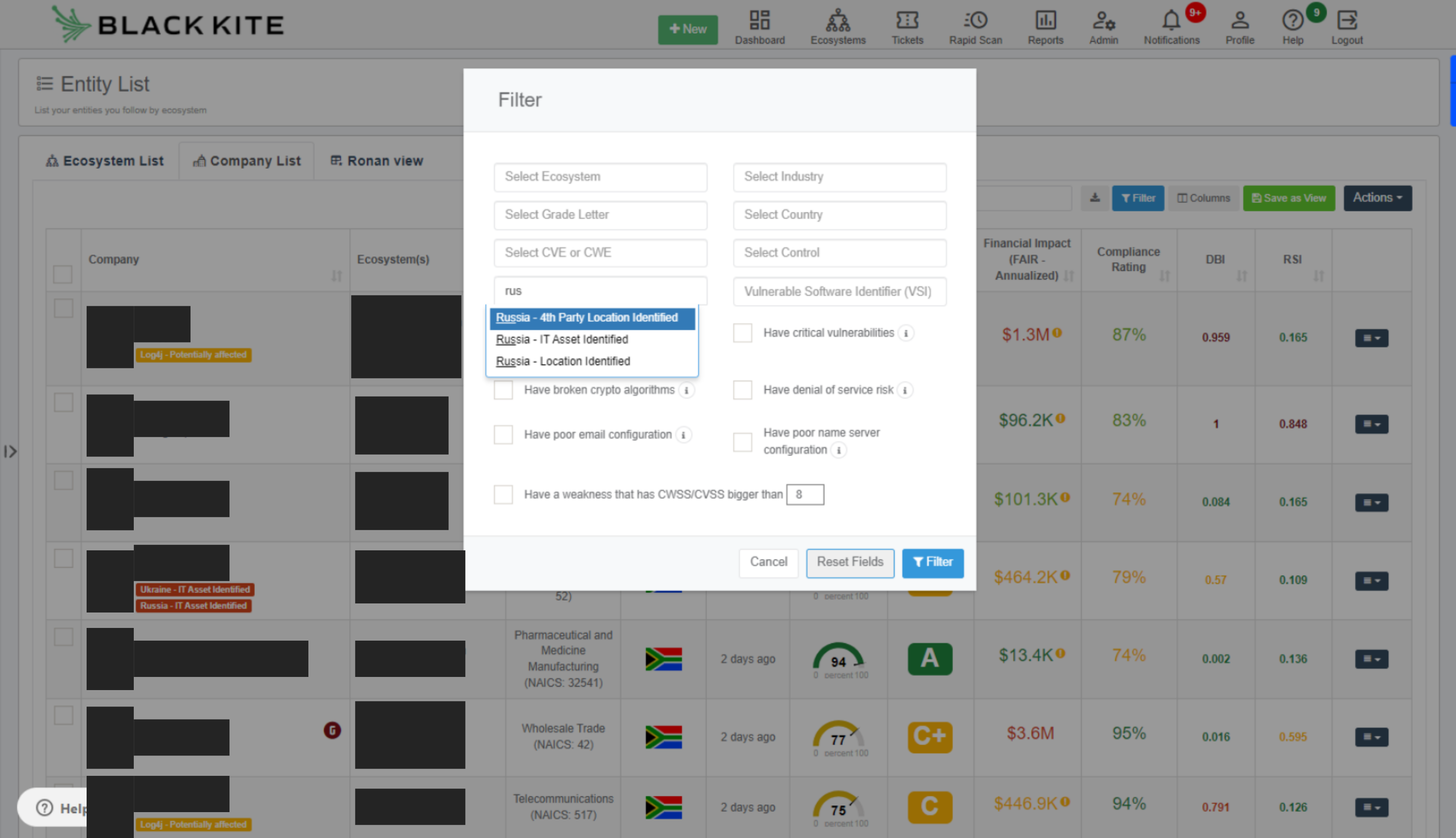The image size is (1456, 838).
Task: Open the Select CVE or CWE dropdown
Action: click(x=600, y=253)
